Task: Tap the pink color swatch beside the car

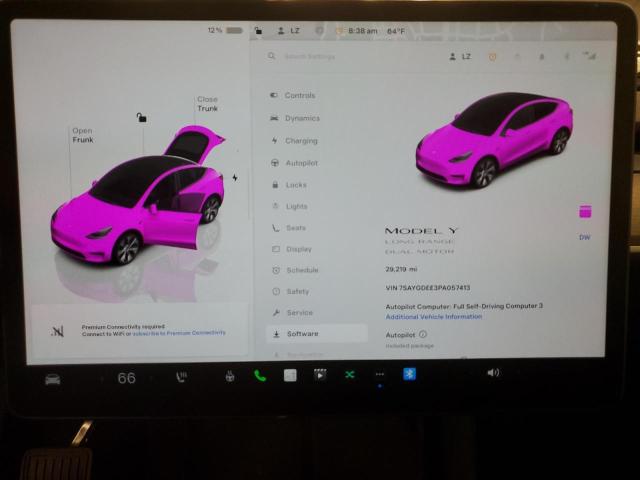Action: point(585,212)
